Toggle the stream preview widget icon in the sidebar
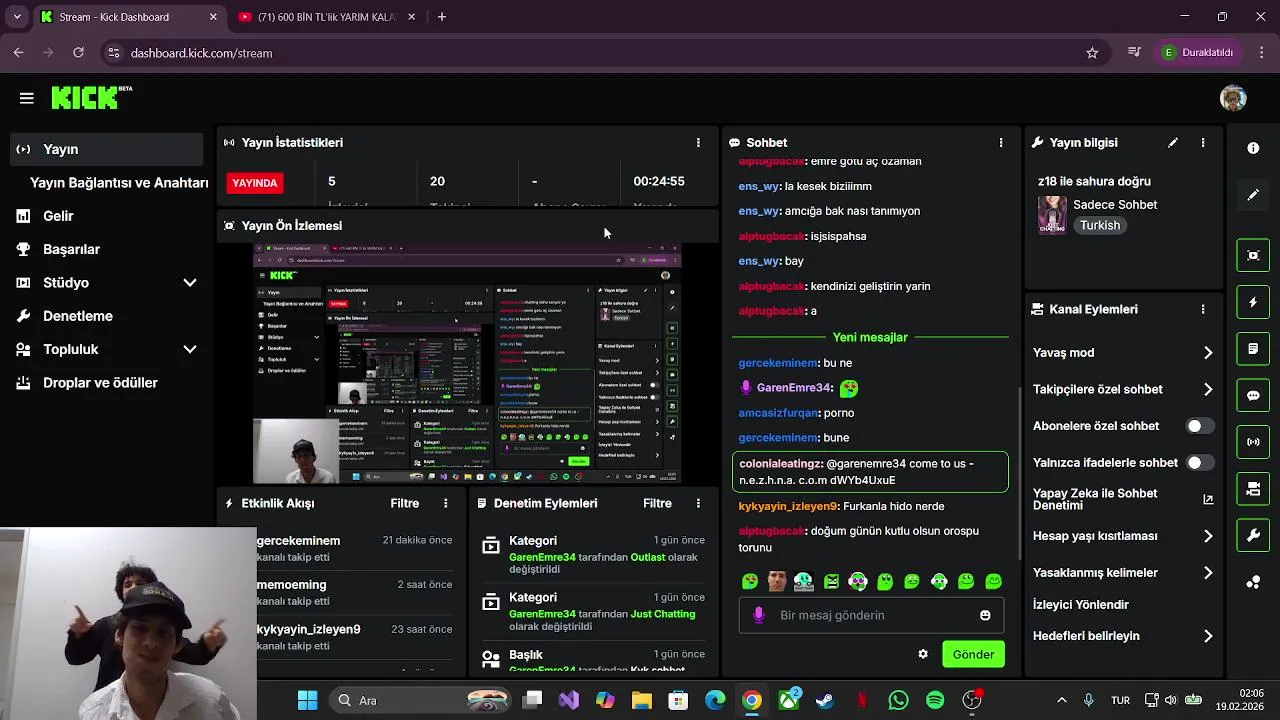 (1253, 255)
